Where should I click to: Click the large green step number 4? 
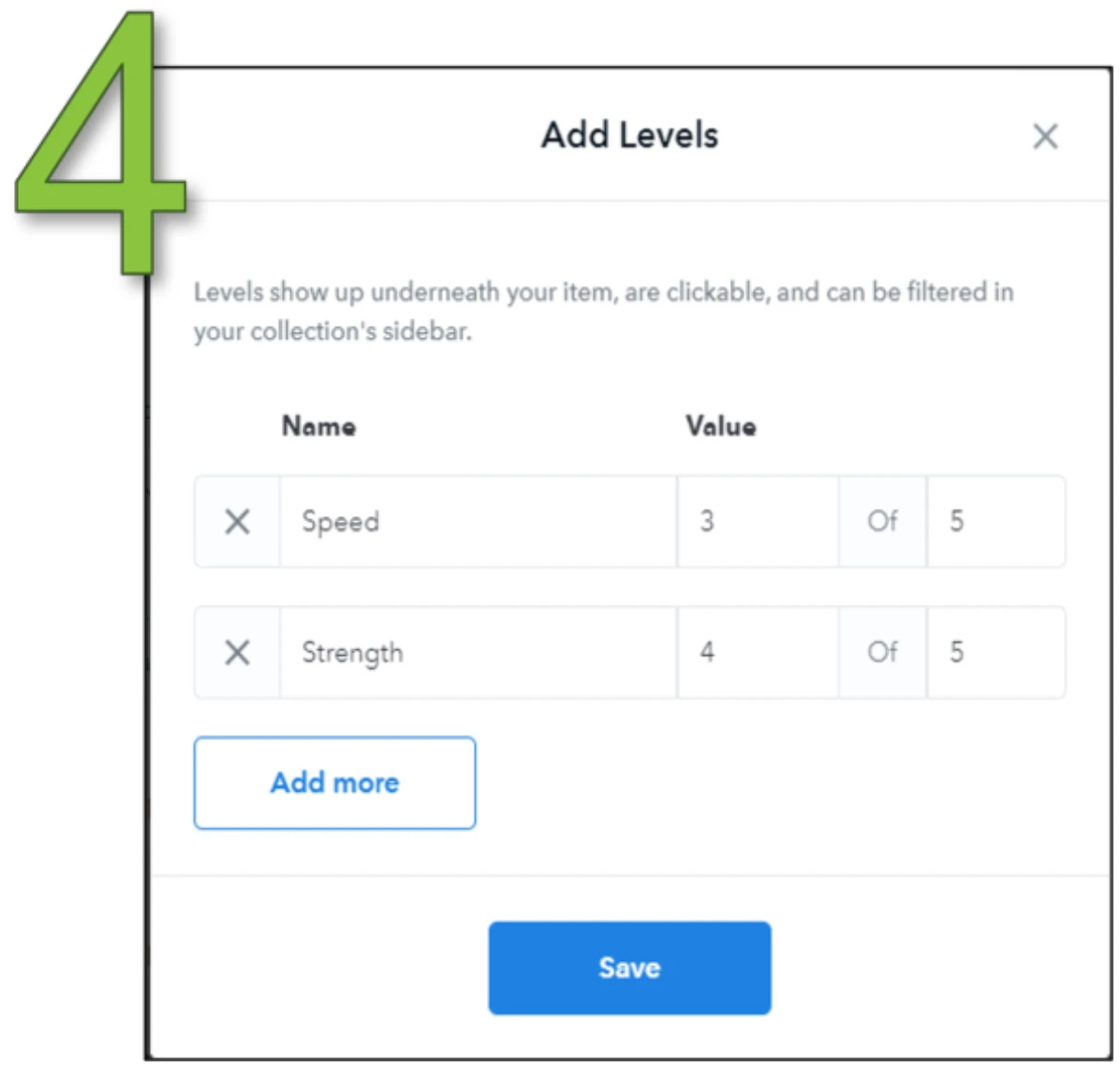click(x=101, y=143)
